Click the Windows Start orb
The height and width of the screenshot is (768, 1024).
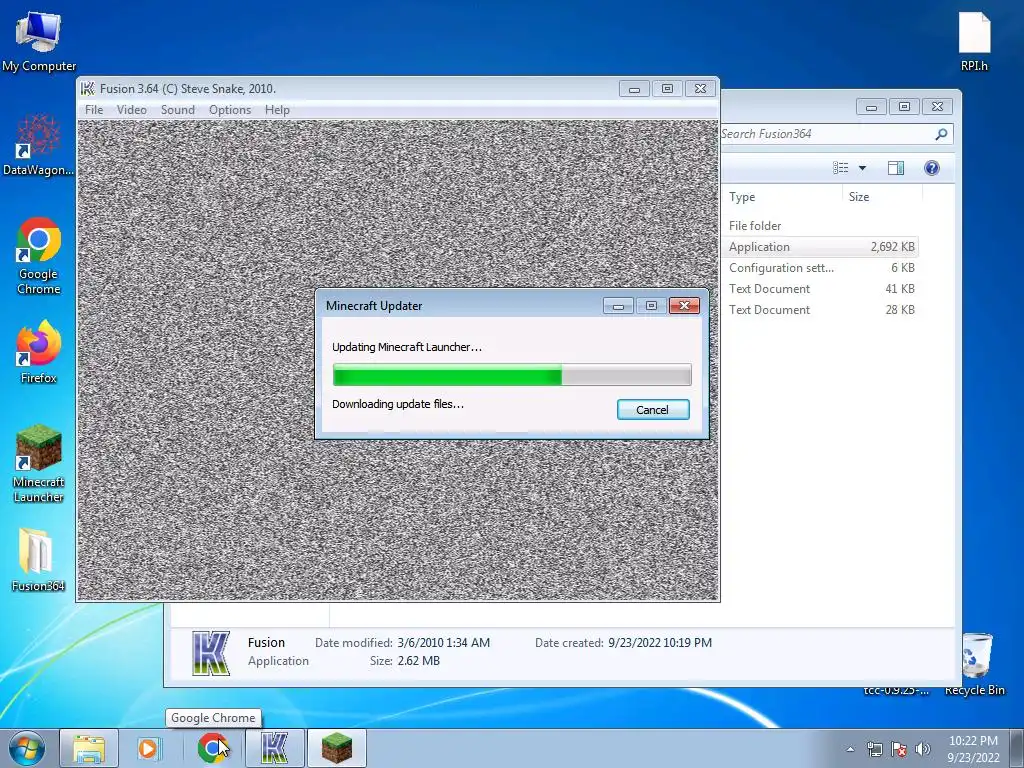pyautogui.click(x=27, y=748)
